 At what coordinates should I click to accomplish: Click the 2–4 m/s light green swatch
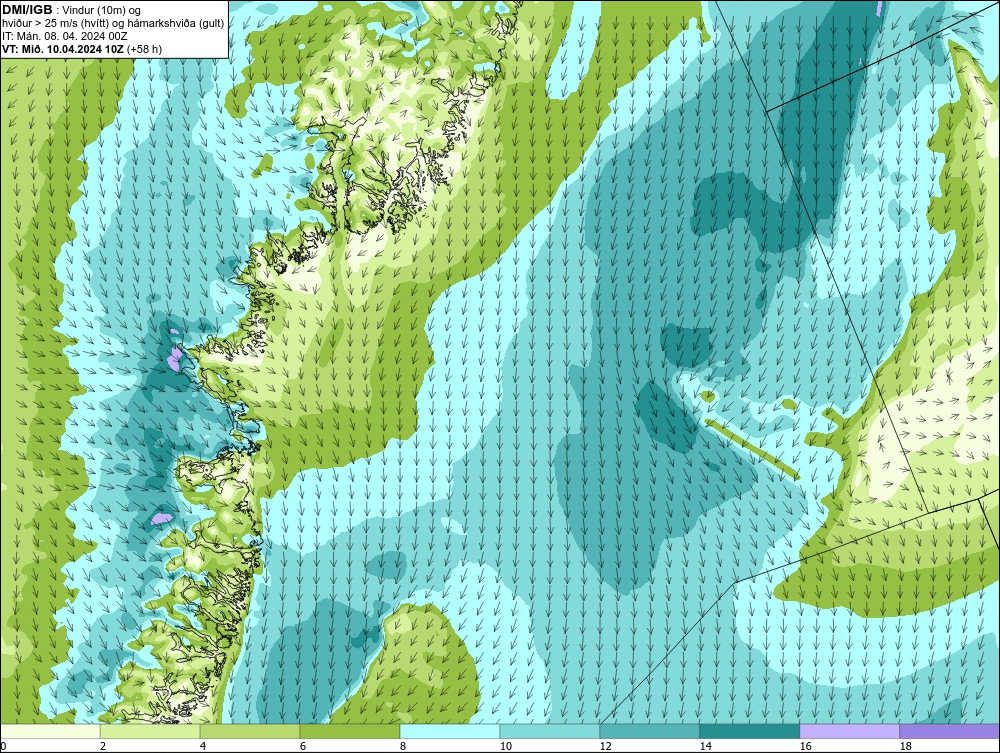pos(150,731)
